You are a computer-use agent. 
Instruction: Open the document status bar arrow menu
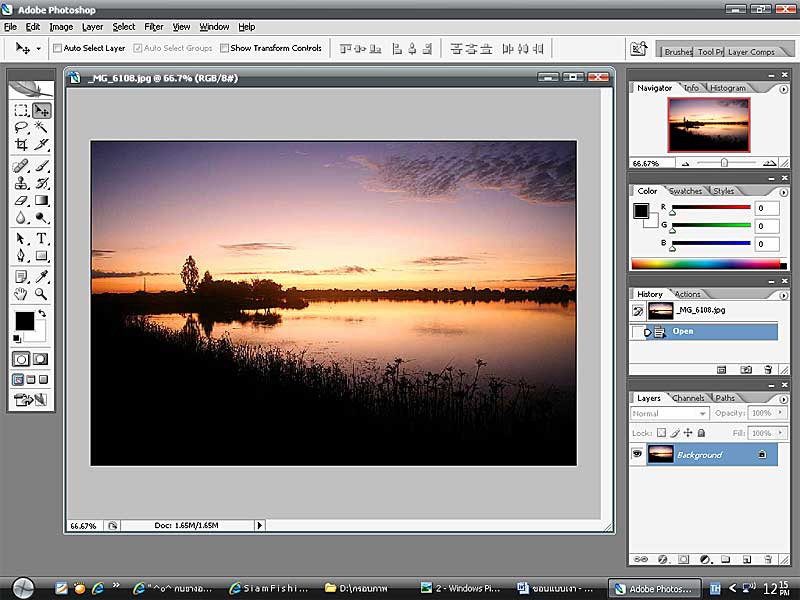259,525
